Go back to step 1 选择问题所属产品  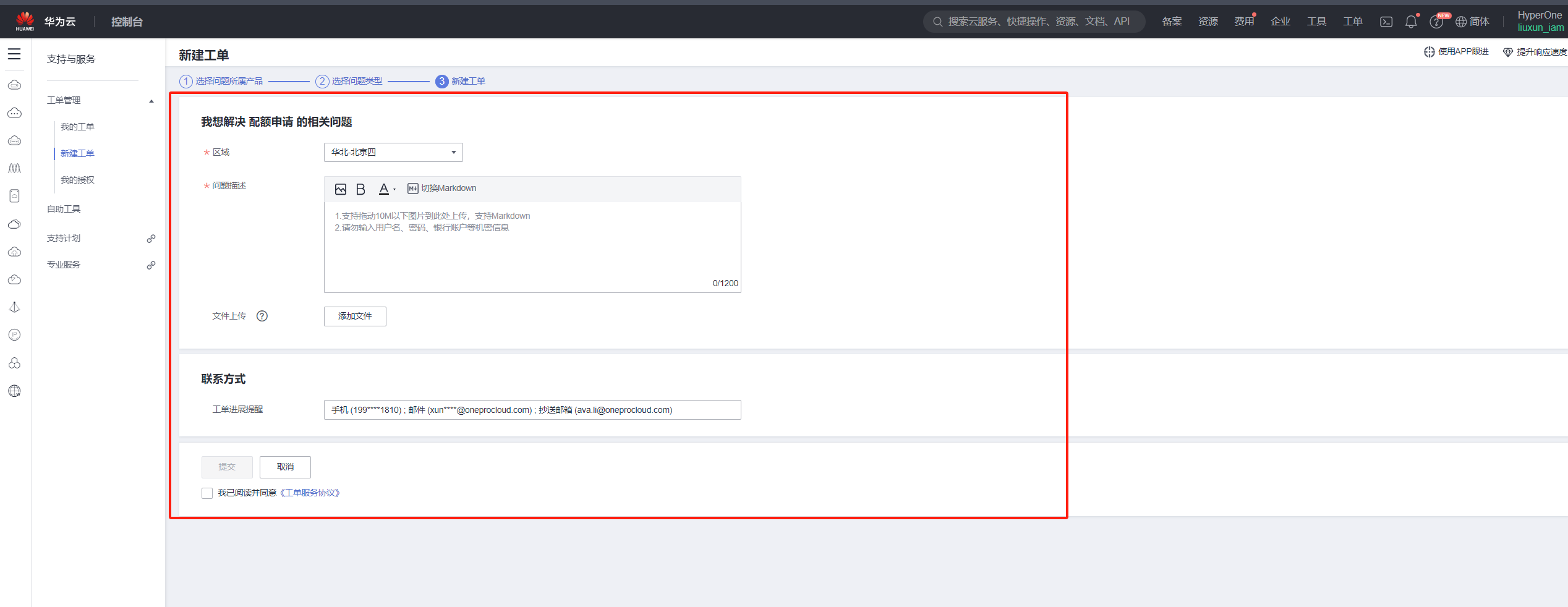coord(221,81)
